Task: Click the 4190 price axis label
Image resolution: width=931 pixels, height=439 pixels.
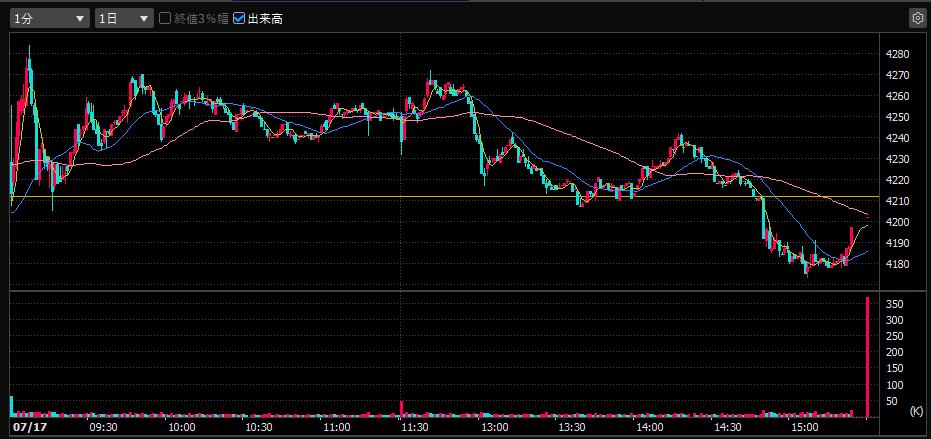Action: pyautogui.click(x=897, y=243)
